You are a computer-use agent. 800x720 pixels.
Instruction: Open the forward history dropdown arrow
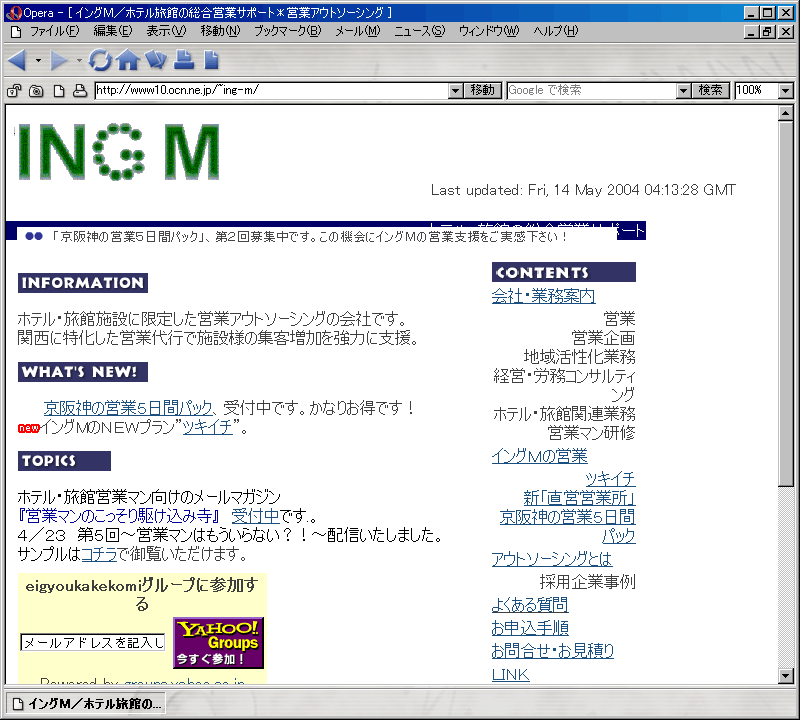[79, 60]
